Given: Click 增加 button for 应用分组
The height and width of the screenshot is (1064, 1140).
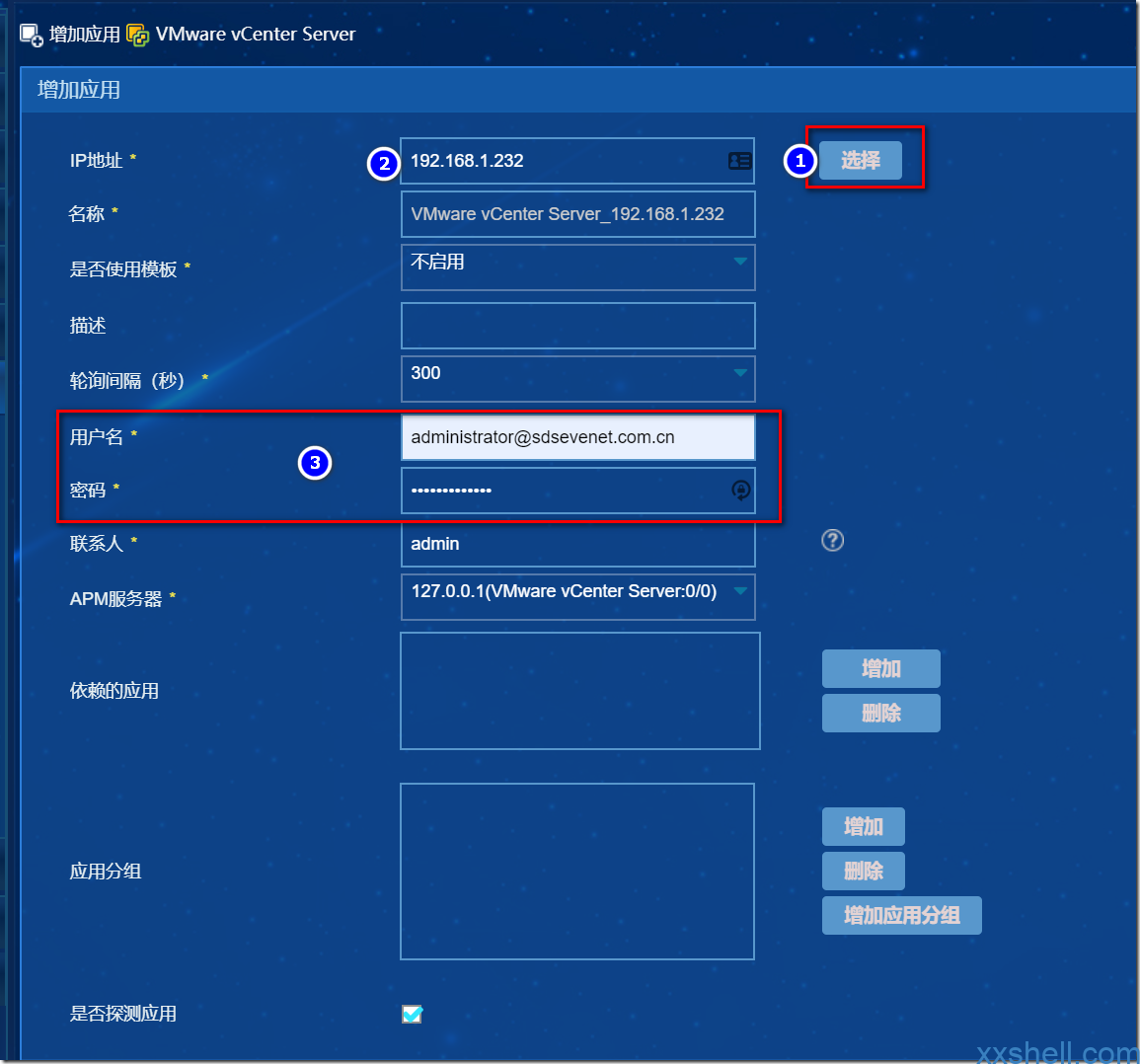Looking at the screenshot, I should point(864,827).
